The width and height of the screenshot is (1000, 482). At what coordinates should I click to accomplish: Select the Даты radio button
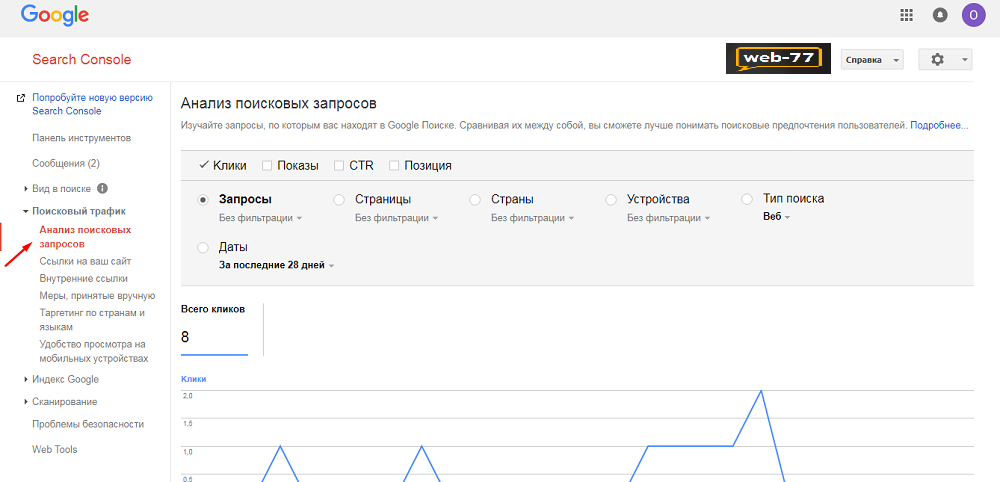click(x=203, y=247)
